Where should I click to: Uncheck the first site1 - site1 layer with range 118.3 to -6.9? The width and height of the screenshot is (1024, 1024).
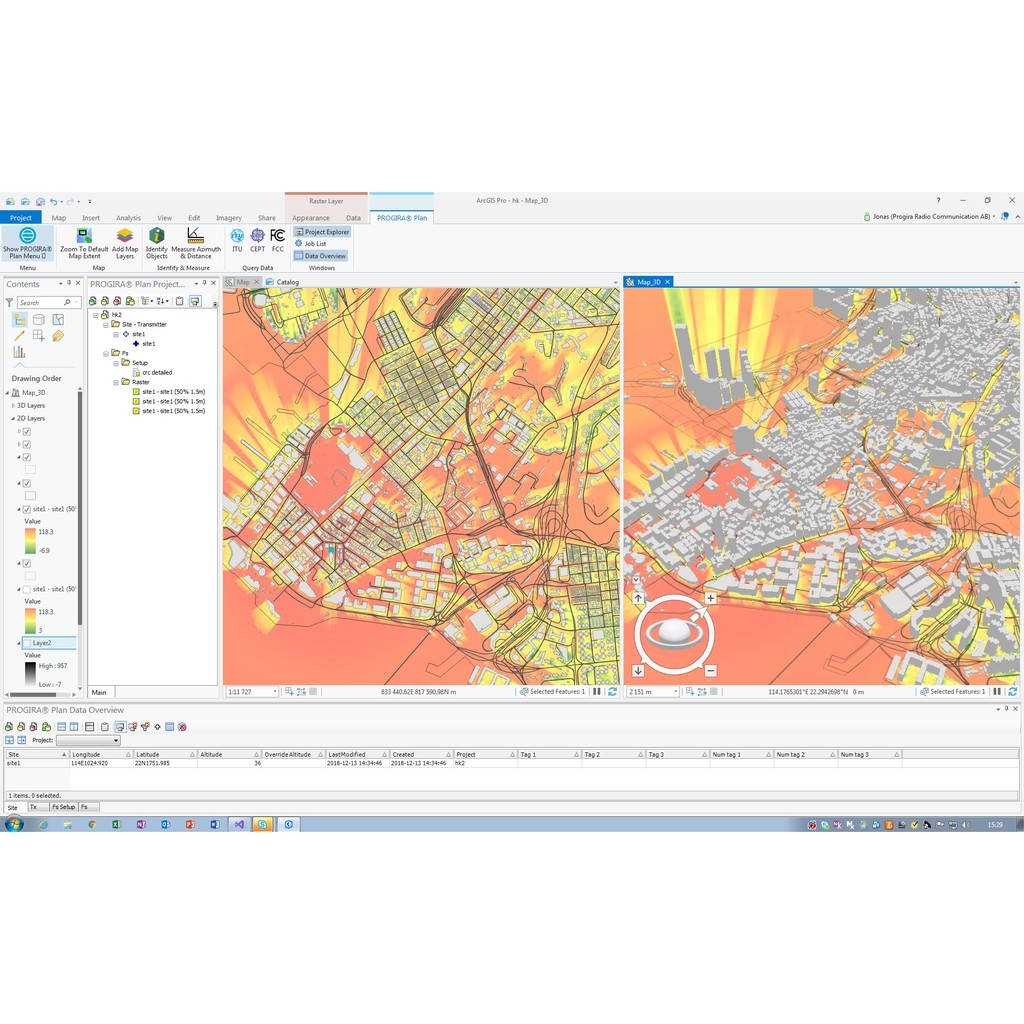27,509
